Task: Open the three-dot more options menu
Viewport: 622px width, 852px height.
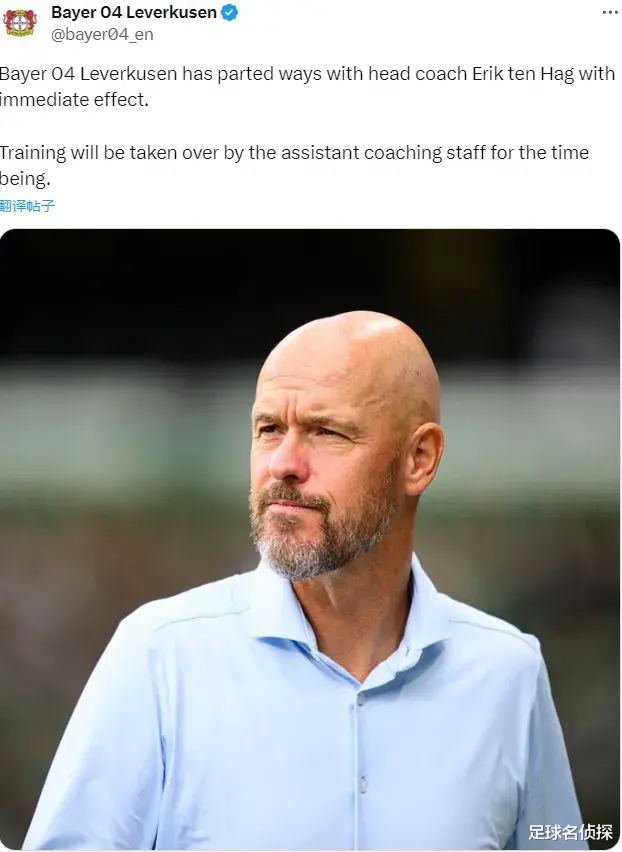Action: [610, 12]
